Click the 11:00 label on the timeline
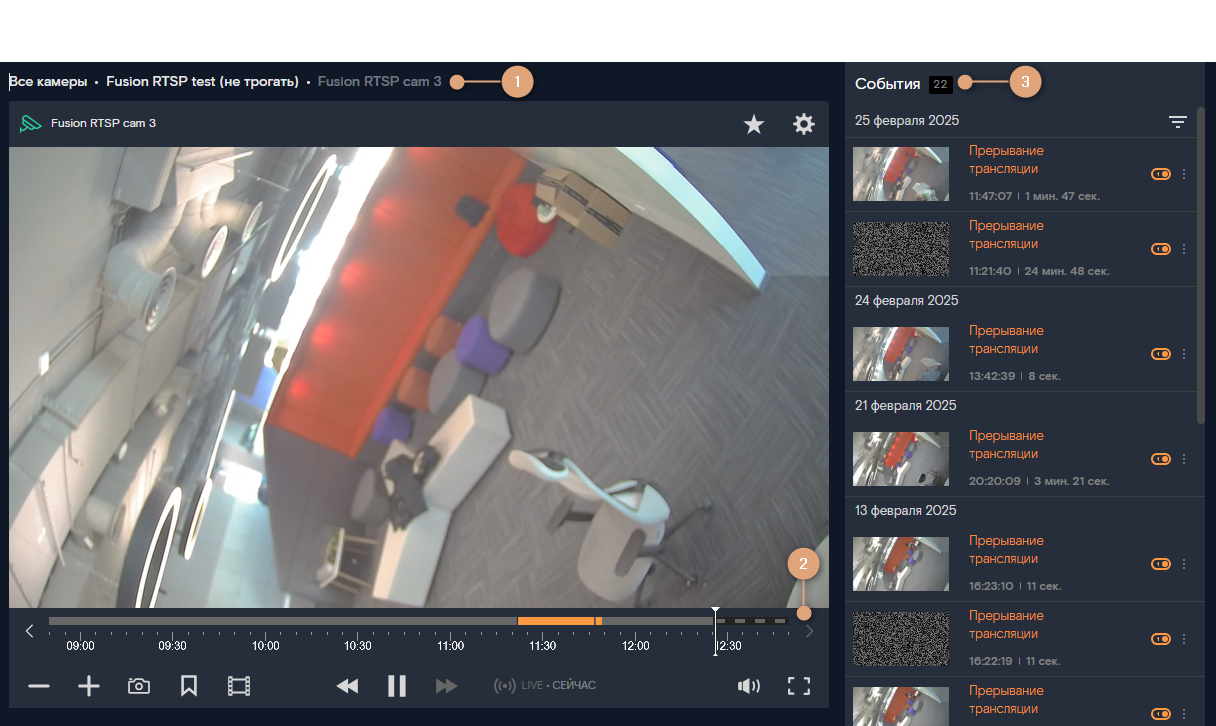Image resolution: width=1216 pixels, height=726 pixels. coord(451,646)
